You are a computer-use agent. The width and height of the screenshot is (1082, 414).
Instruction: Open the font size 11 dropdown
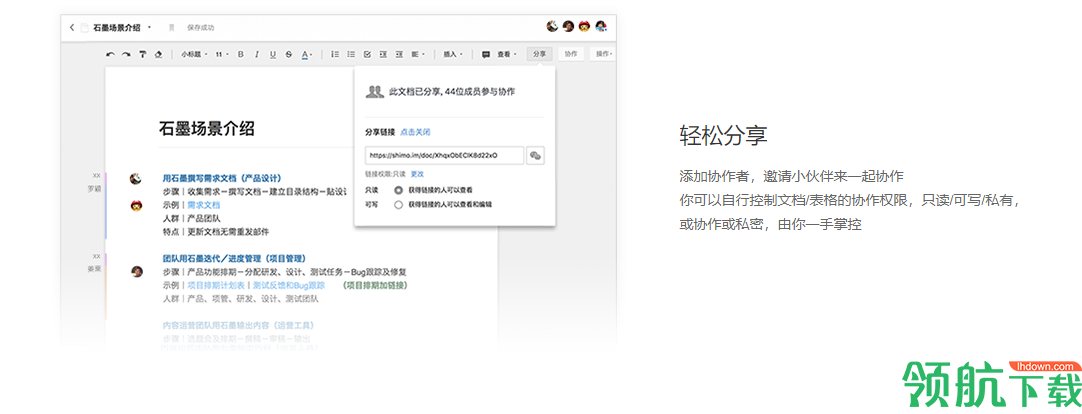(222, 54)
